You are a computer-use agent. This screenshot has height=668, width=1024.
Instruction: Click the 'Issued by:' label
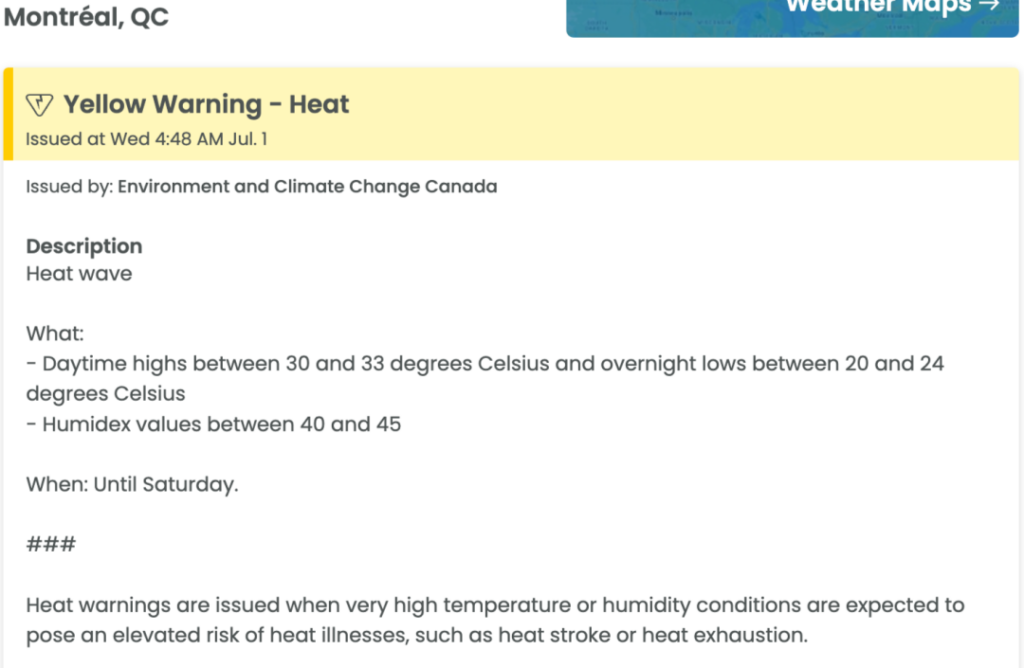point(70,187)
